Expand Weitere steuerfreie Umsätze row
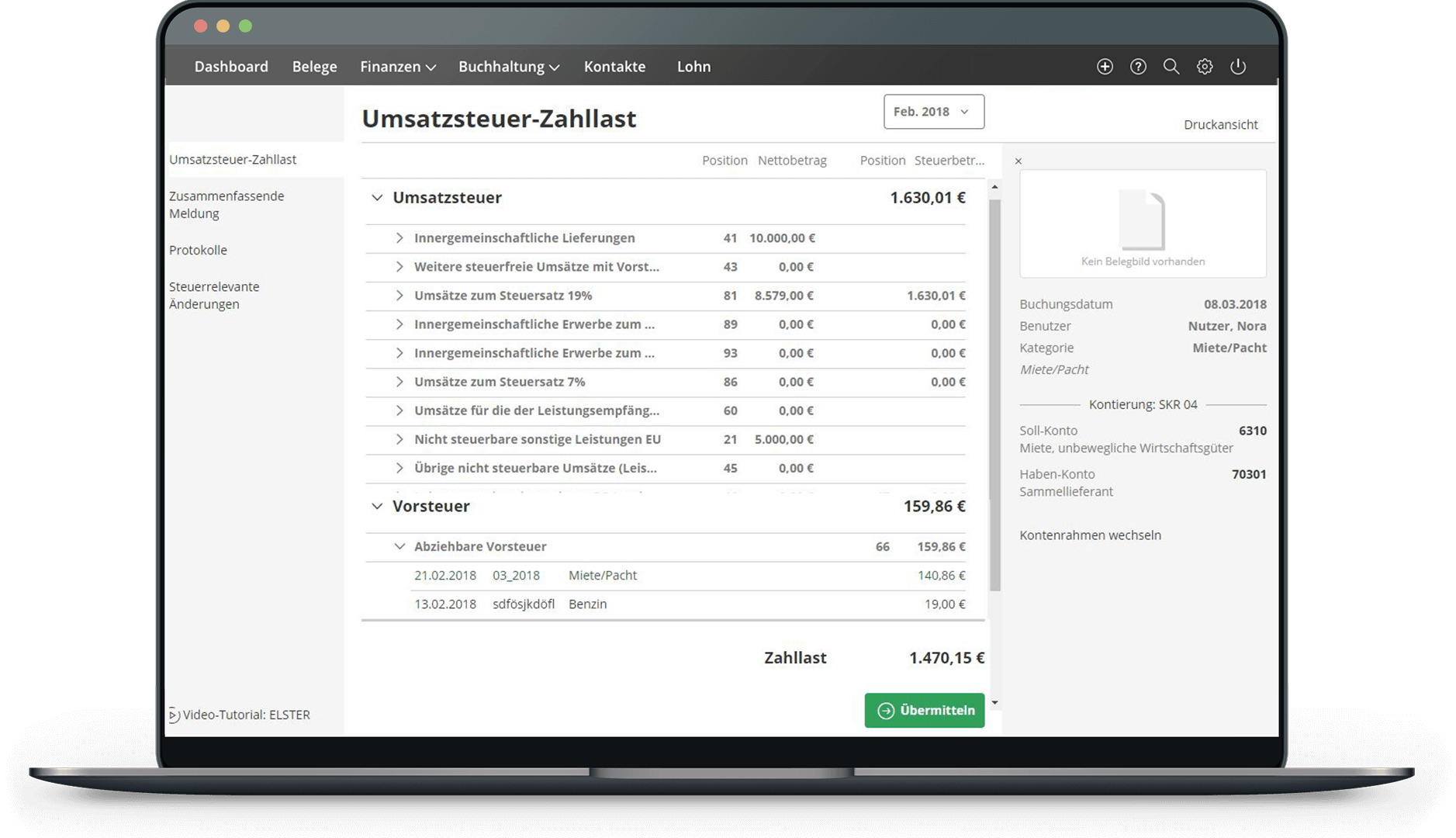1456x838 pixels. (x=399, y=267)
